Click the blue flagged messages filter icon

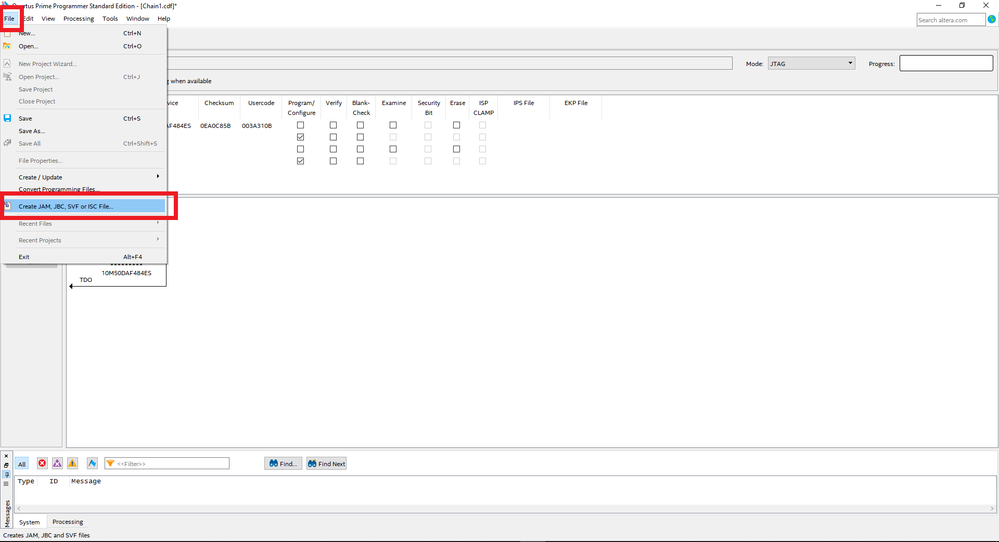[x=92, y=464]
